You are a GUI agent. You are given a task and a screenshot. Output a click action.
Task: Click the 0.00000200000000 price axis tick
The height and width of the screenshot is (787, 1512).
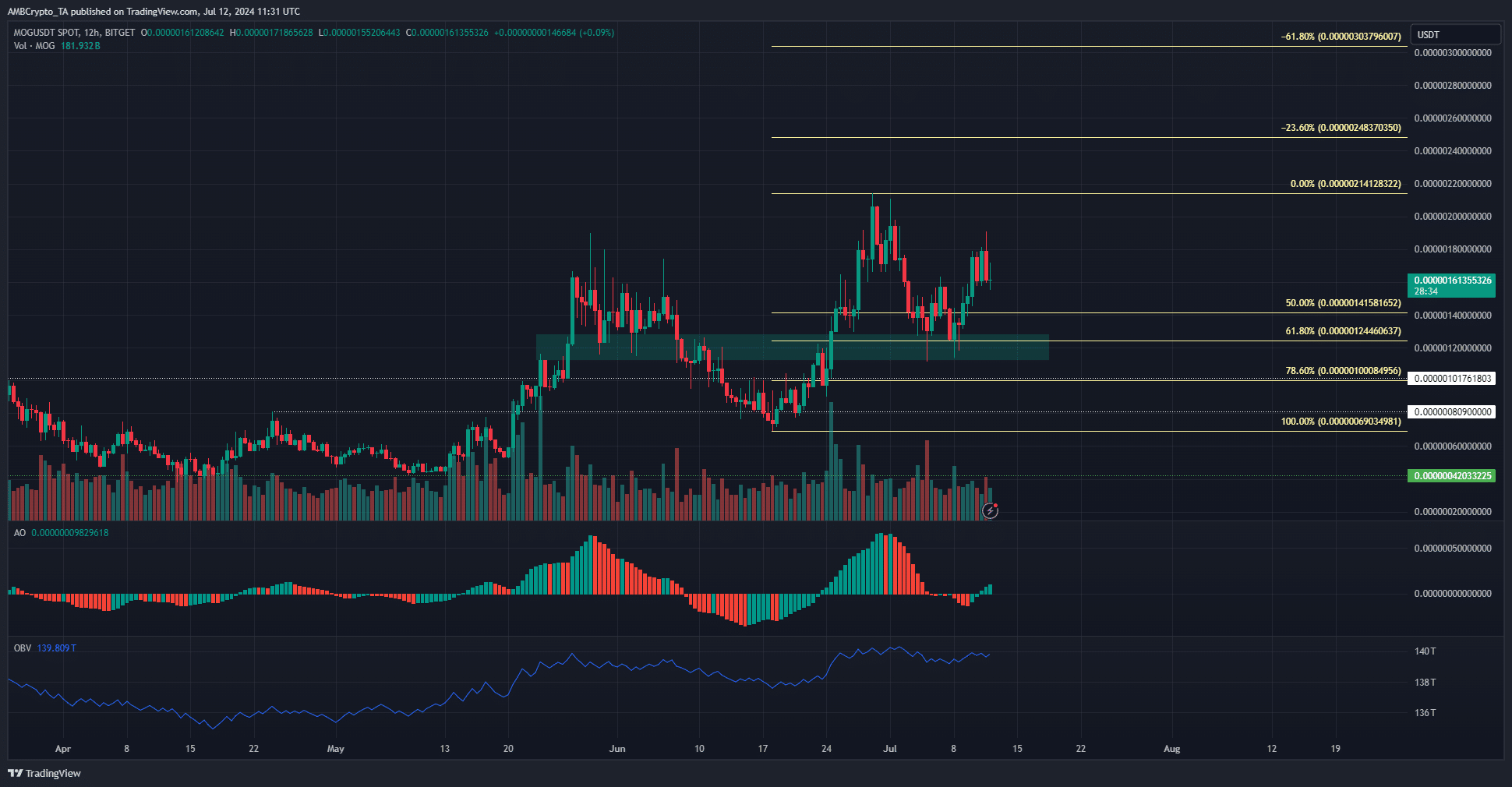coord(1453,217)
